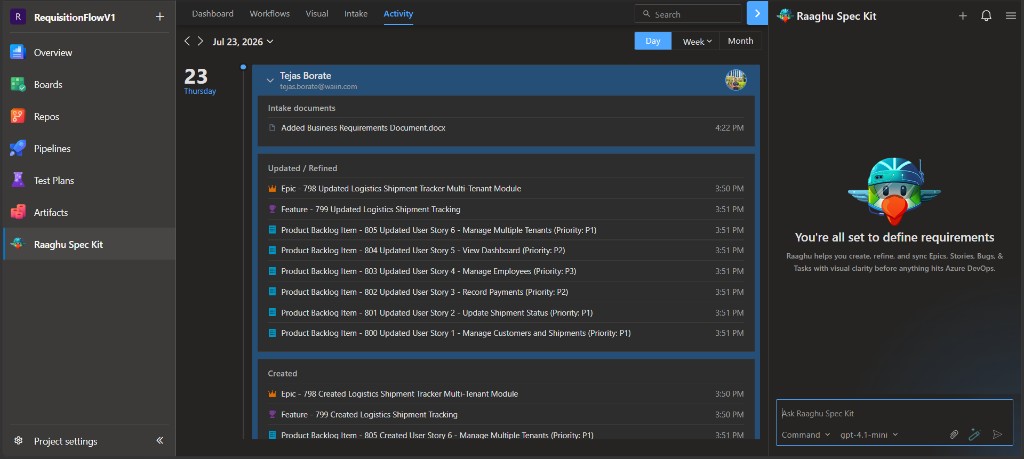Open the Artifacts icon

click(x=18, y=212)
